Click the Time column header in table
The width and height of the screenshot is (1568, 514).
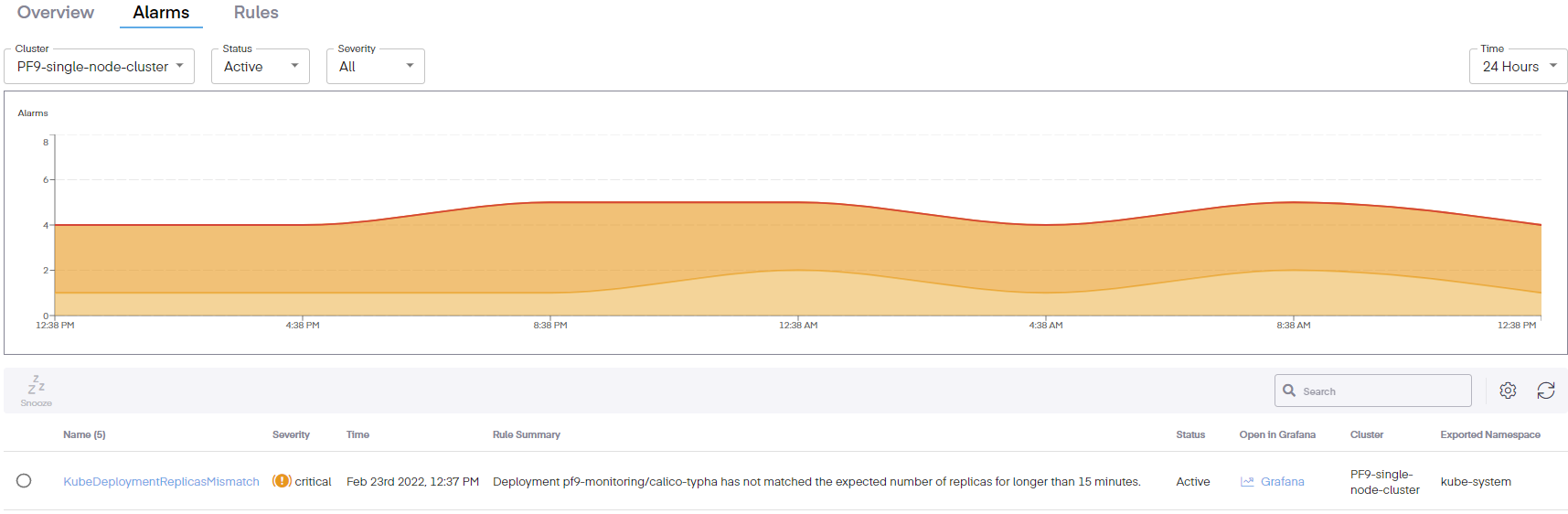pos(357,435)
